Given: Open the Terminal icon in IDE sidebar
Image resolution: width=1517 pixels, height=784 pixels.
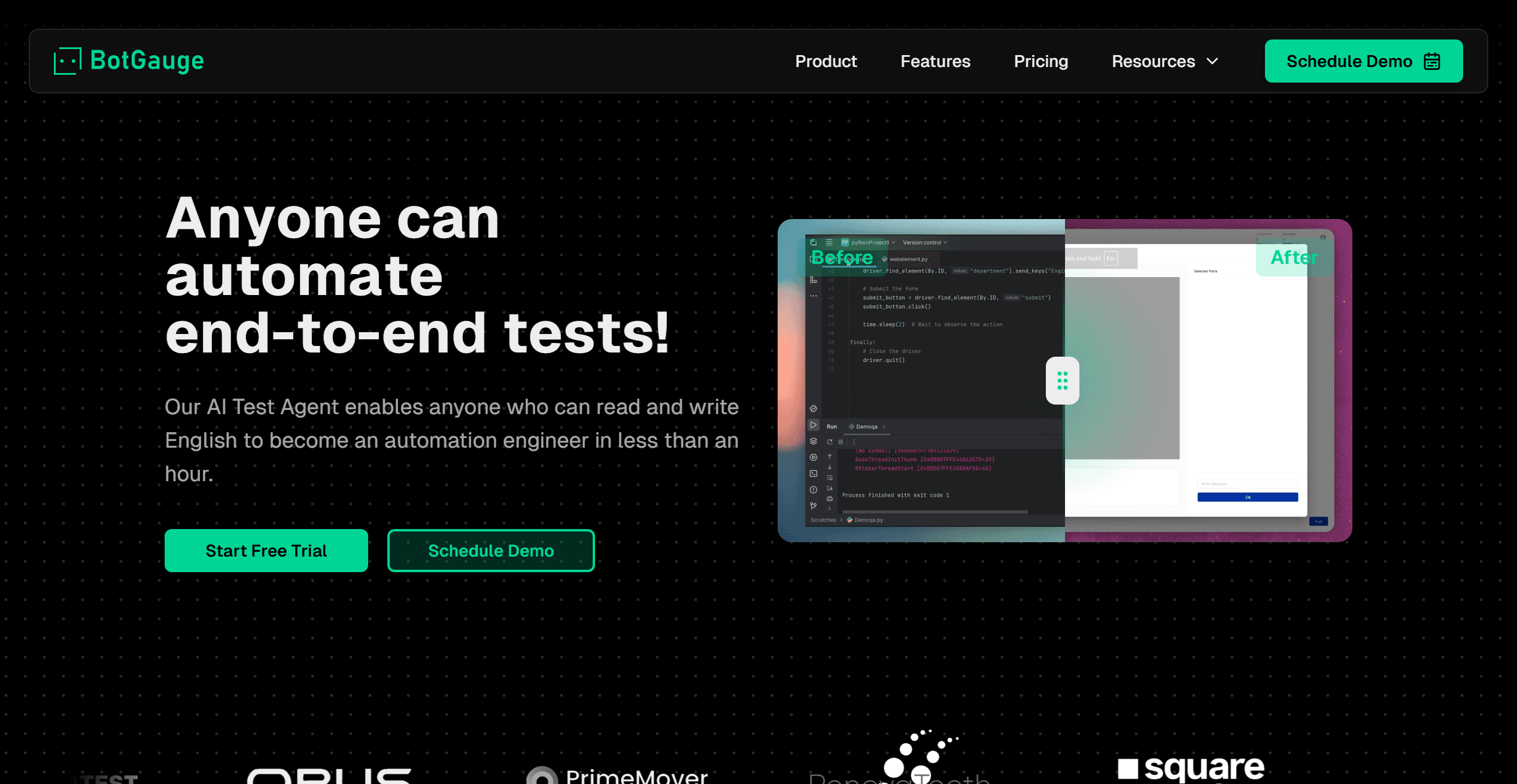Looking at the screenshot, I should pyautogui.click(x=814, y=473).
